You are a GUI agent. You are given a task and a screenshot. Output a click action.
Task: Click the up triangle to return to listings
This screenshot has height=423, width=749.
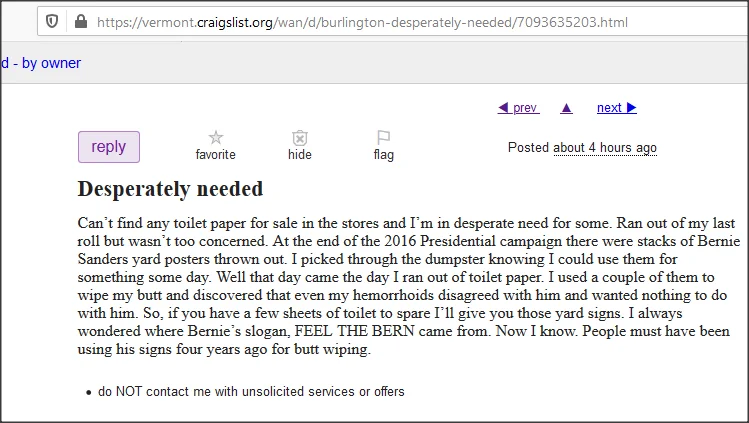[x=567, y=108]
